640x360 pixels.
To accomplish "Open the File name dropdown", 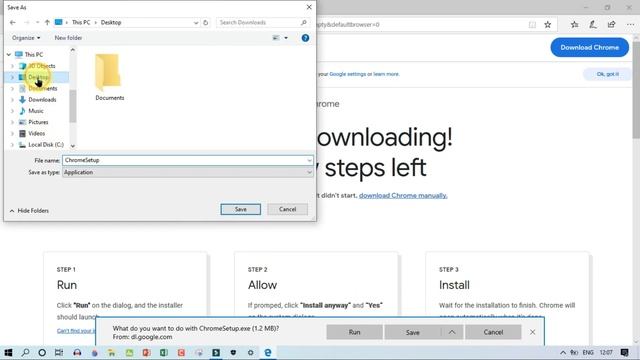I will pyautogui.click(x=309, y=160).
